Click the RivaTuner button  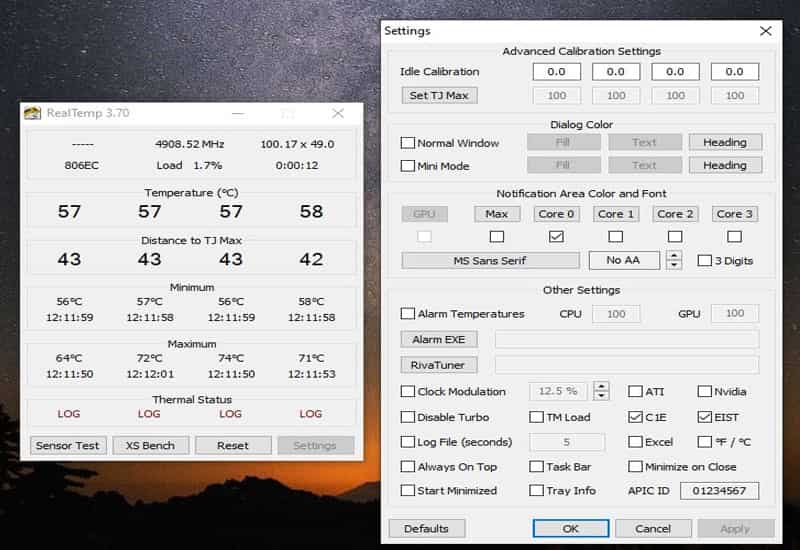click(439, 365)
